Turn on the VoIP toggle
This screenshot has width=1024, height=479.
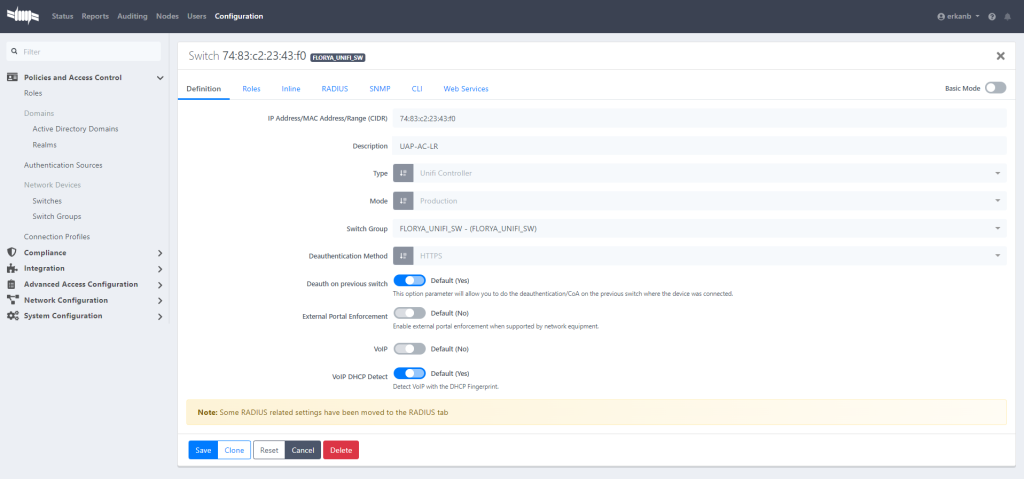pos(410,349)
